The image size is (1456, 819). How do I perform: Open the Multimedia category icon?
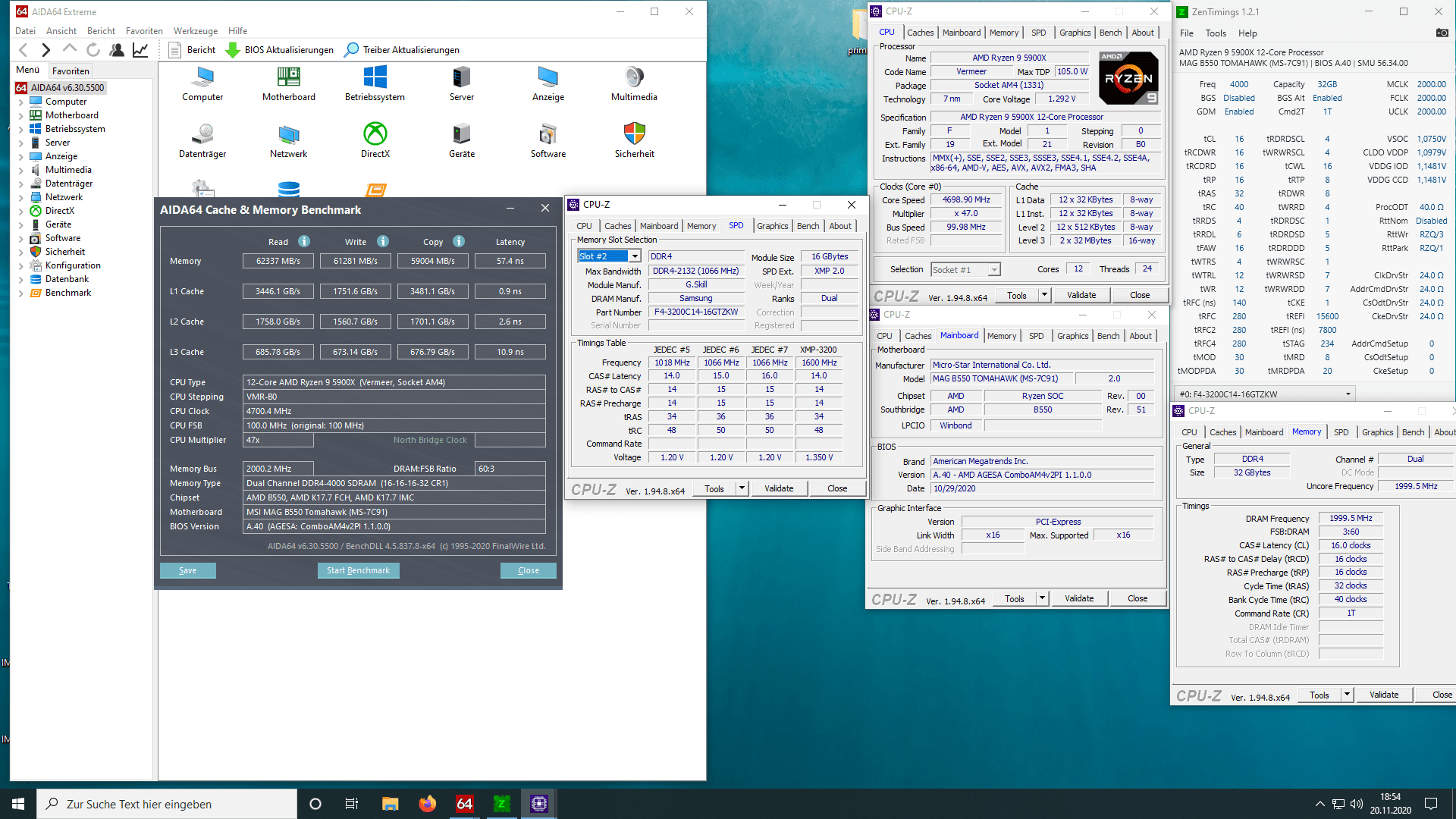(634, 83)
